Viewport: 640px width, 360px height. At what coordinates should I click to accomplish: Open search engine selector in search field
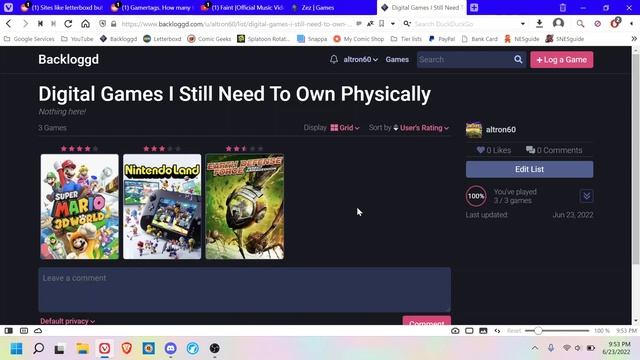407,24
